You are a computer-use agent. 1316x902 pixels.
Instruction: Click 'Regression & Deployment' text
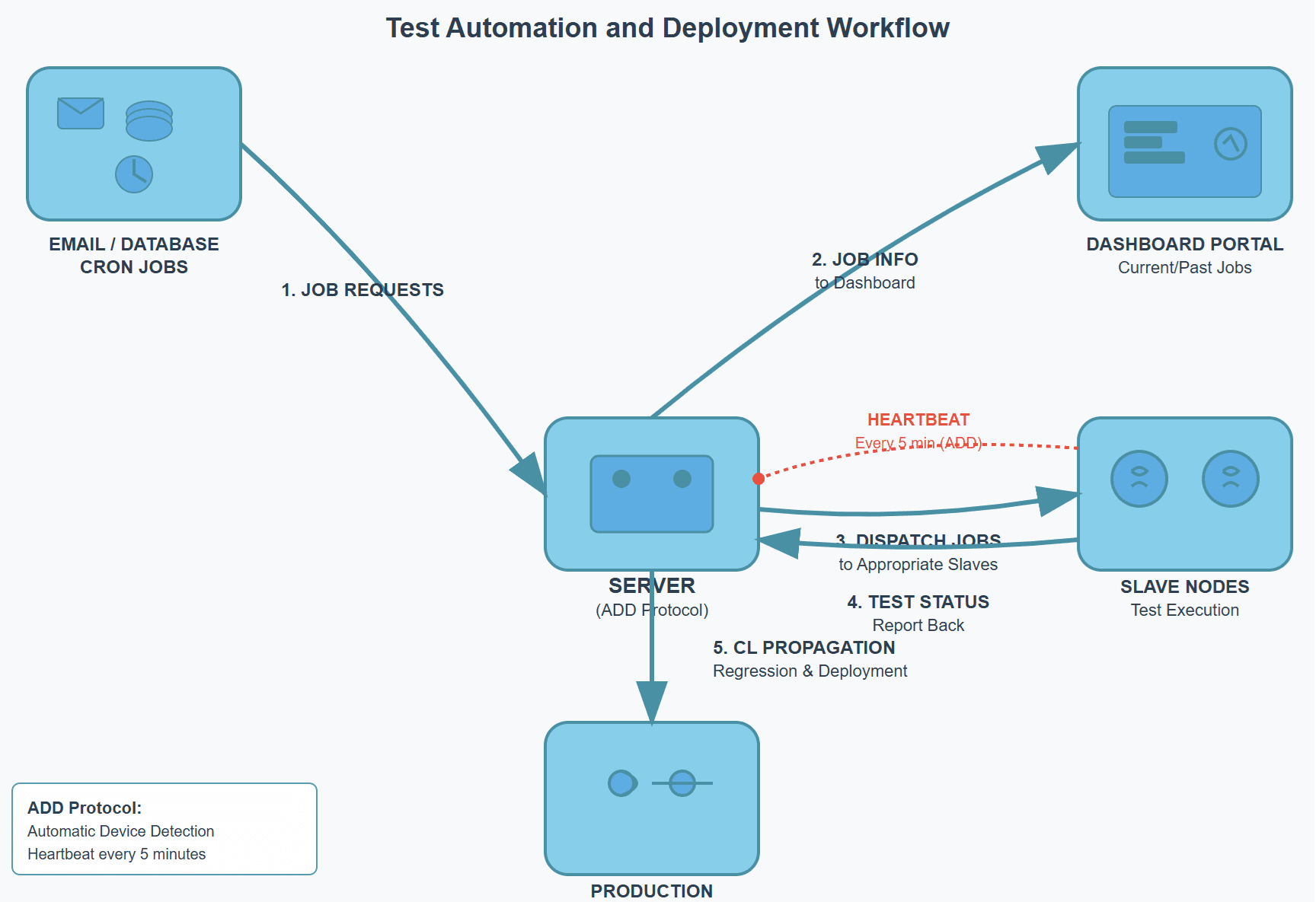pos(810,671)
